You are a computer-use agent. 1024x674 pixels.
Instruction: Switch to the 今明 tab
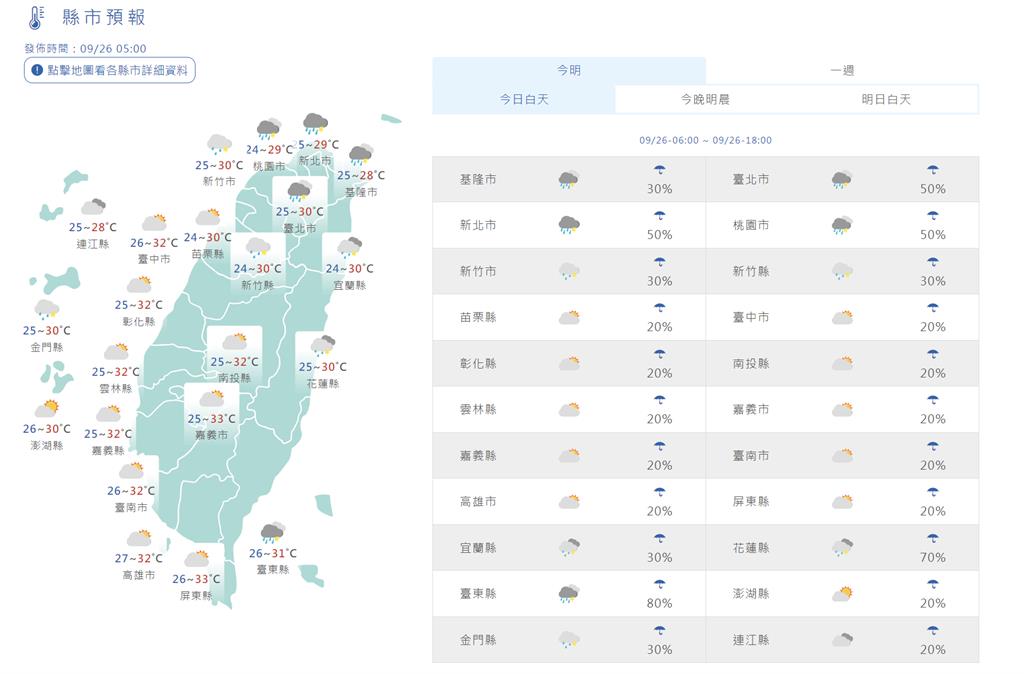pyautogui.click(x=569, y=70)
